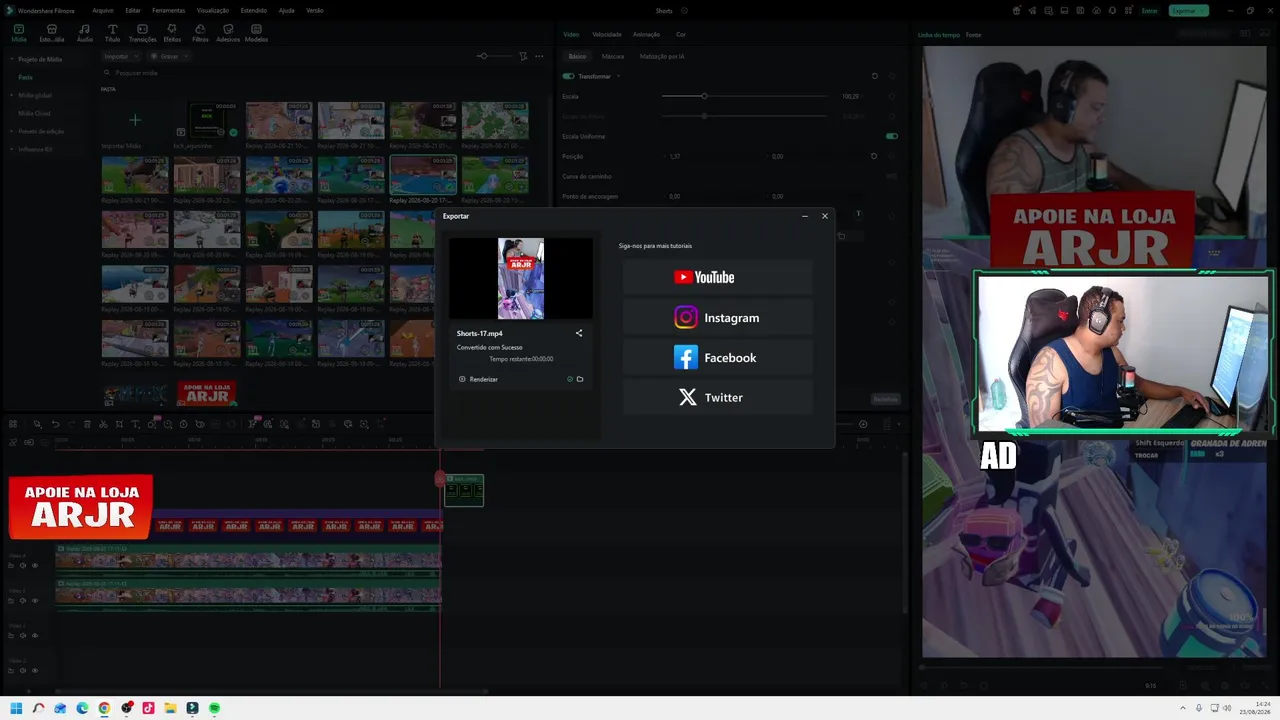Open the Versão menu

315,10
